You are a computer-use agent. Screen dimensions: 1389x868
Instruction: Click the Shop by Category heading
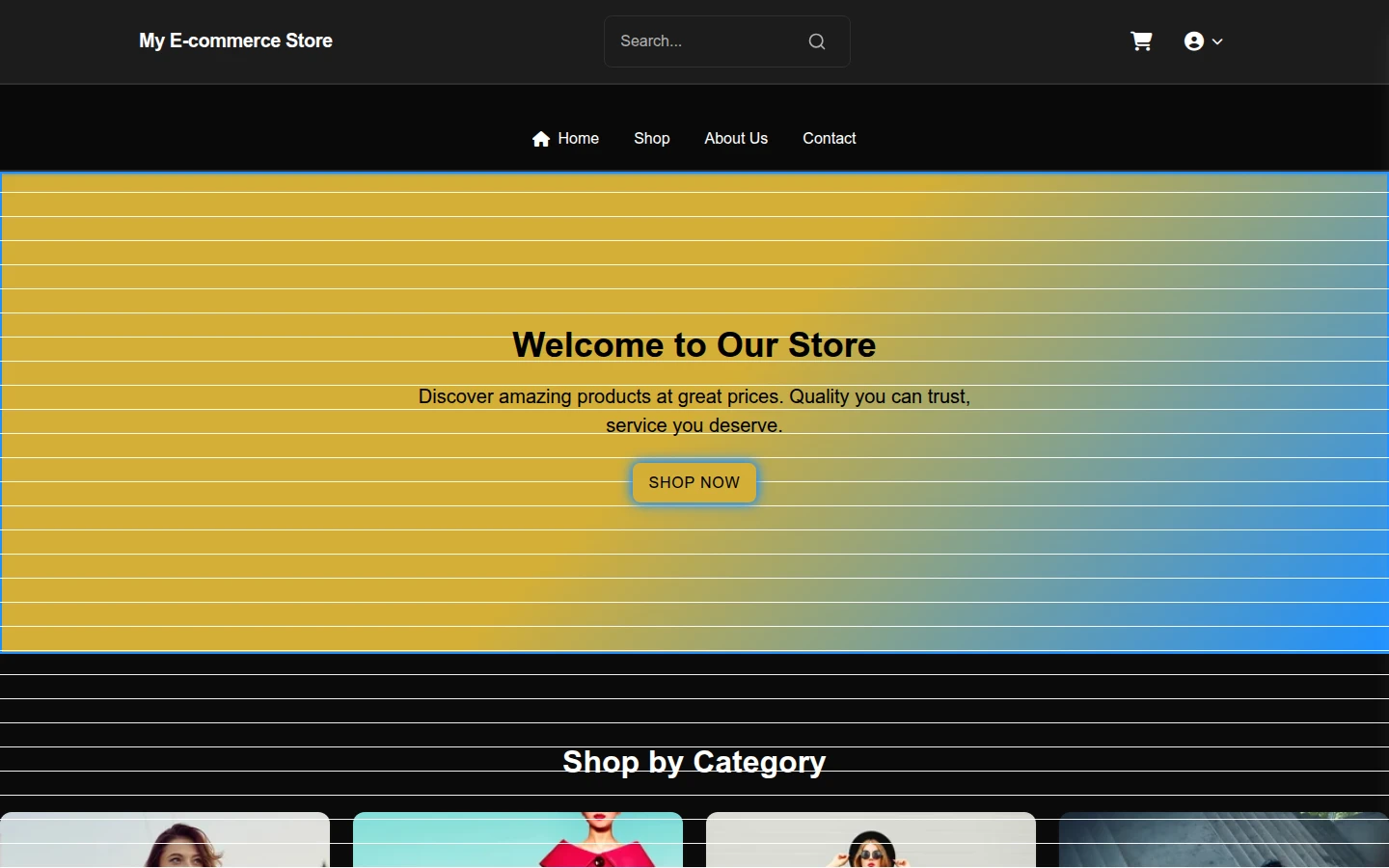[x=694, y=762]
